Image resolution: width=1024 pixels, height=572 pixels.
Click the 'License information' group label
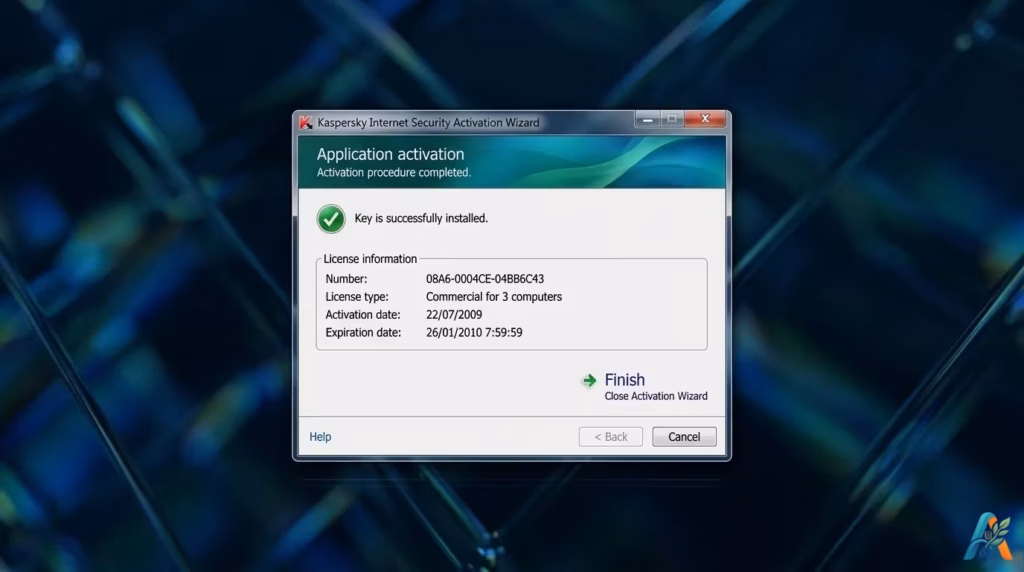pos(370,259)
